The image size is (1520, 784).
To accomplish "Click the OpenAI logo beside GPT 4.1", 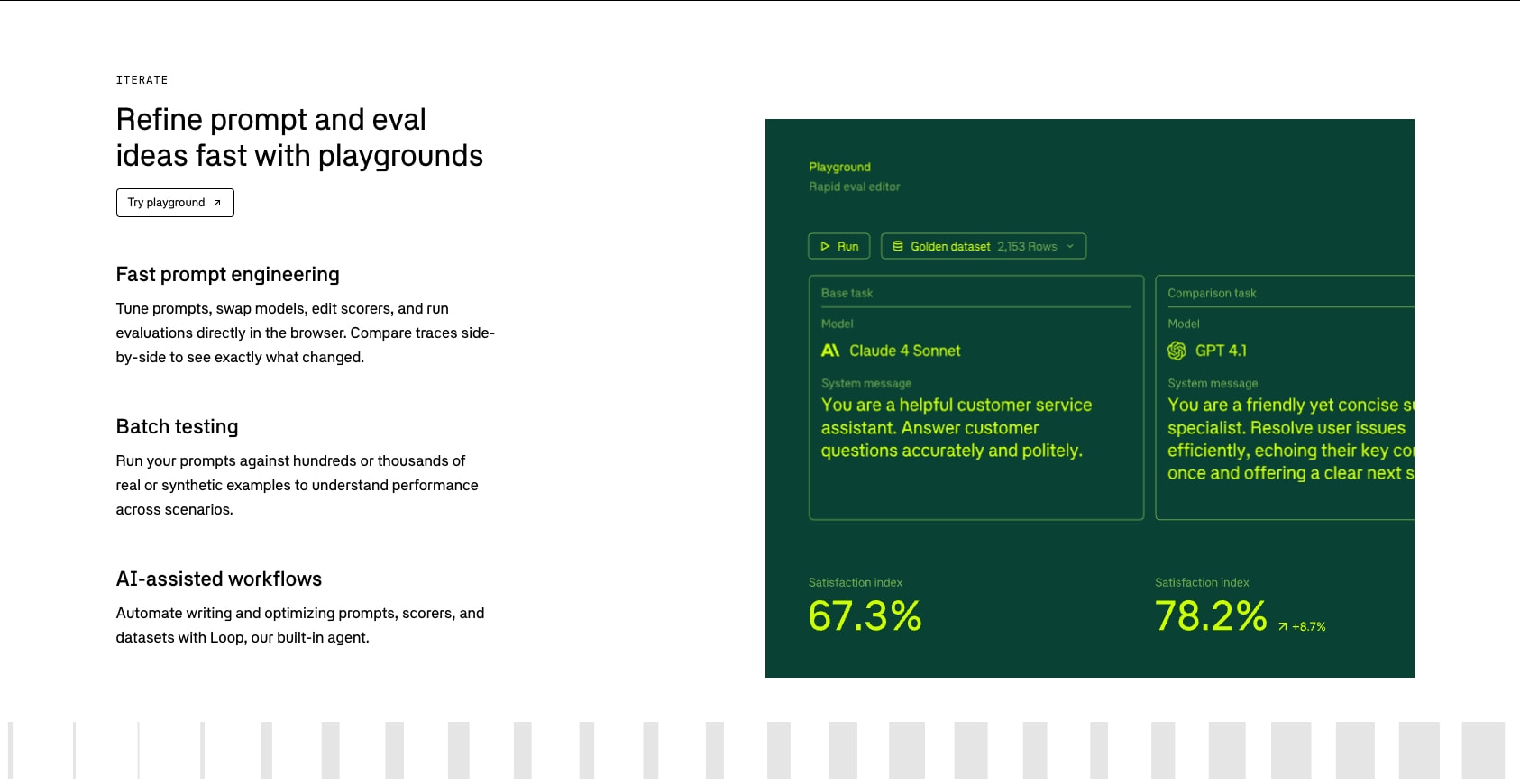I will click(1177, 351).
